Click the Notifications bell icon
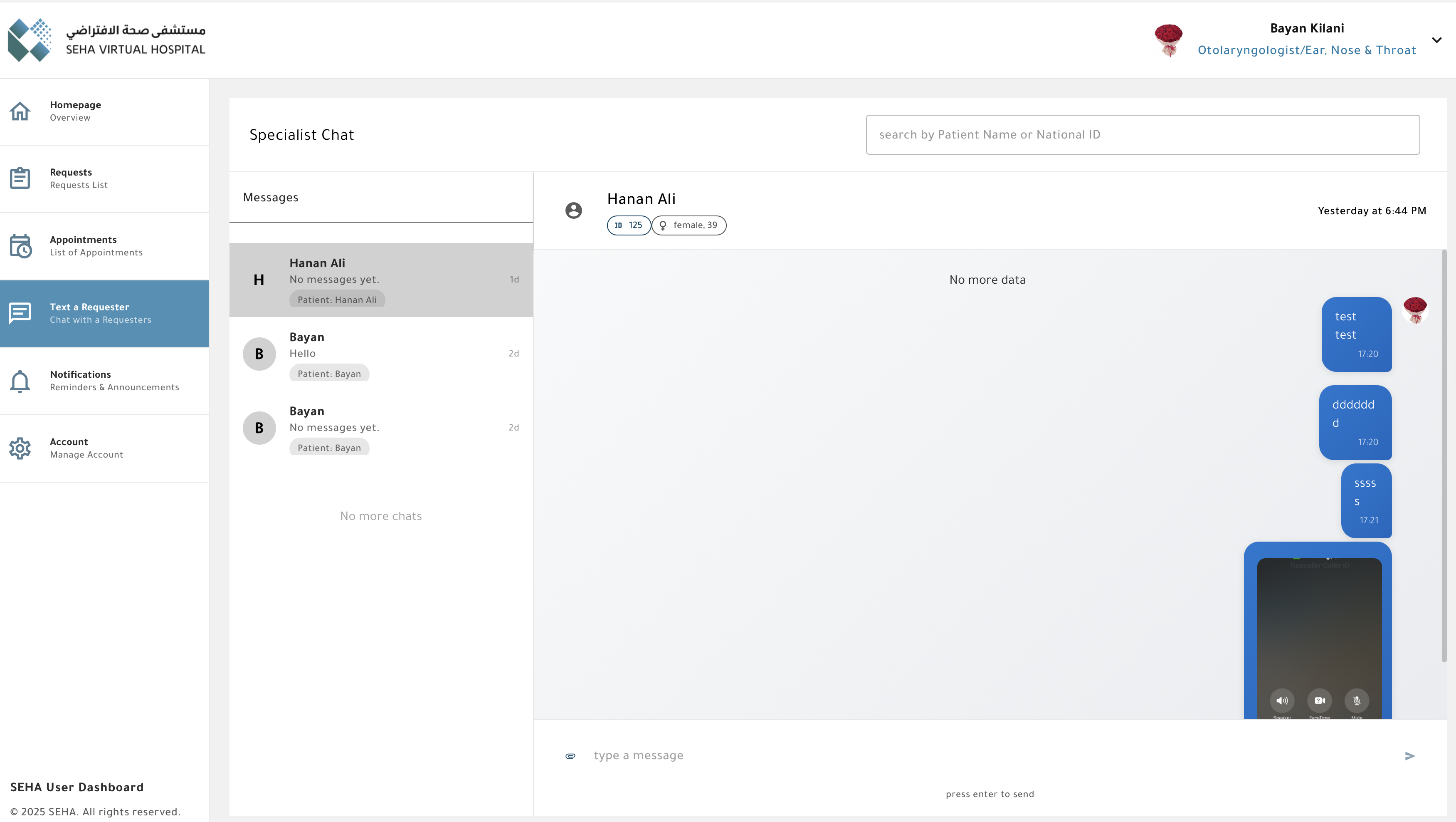 (x=20, y=381)
